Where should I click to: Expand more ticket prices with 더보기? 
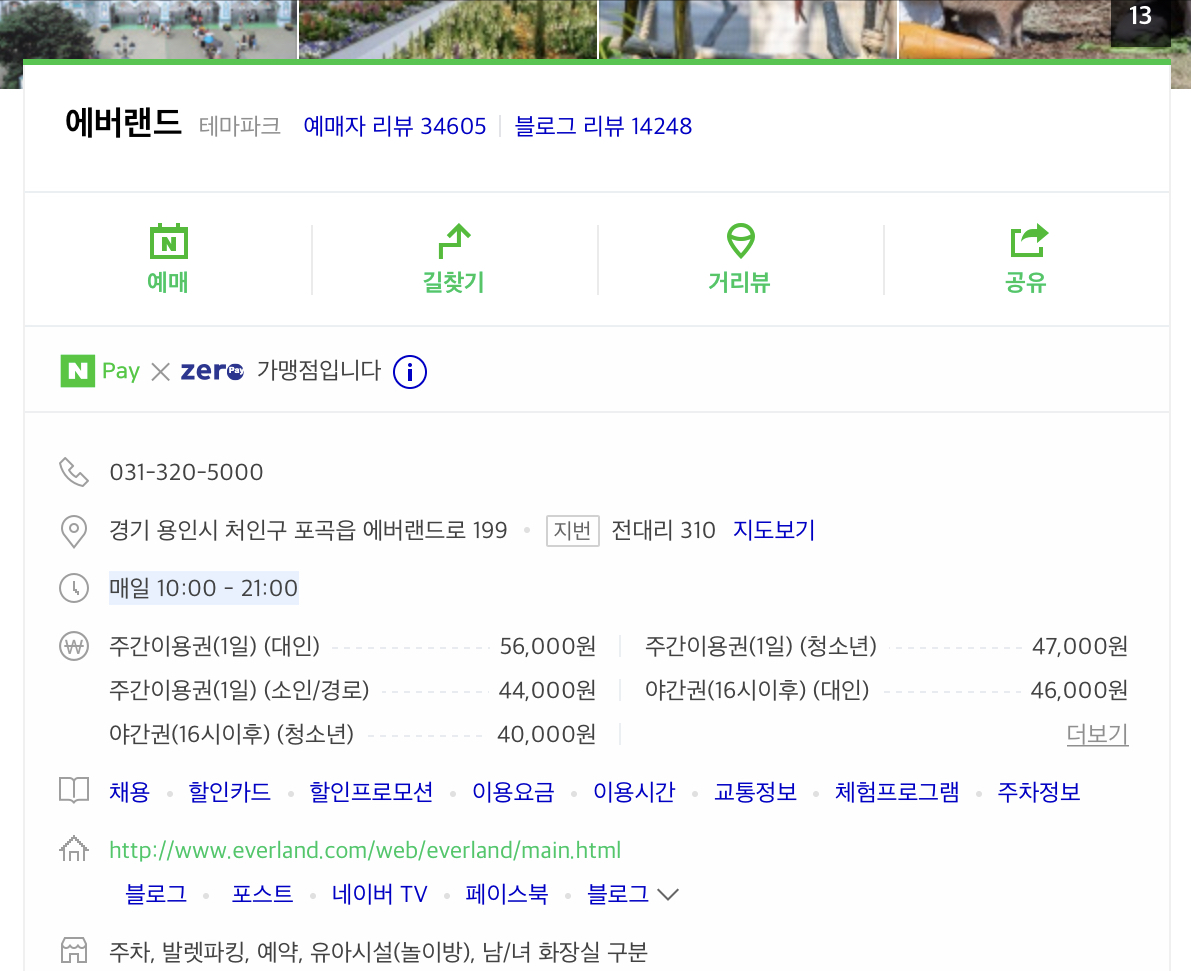[1097, 734]
